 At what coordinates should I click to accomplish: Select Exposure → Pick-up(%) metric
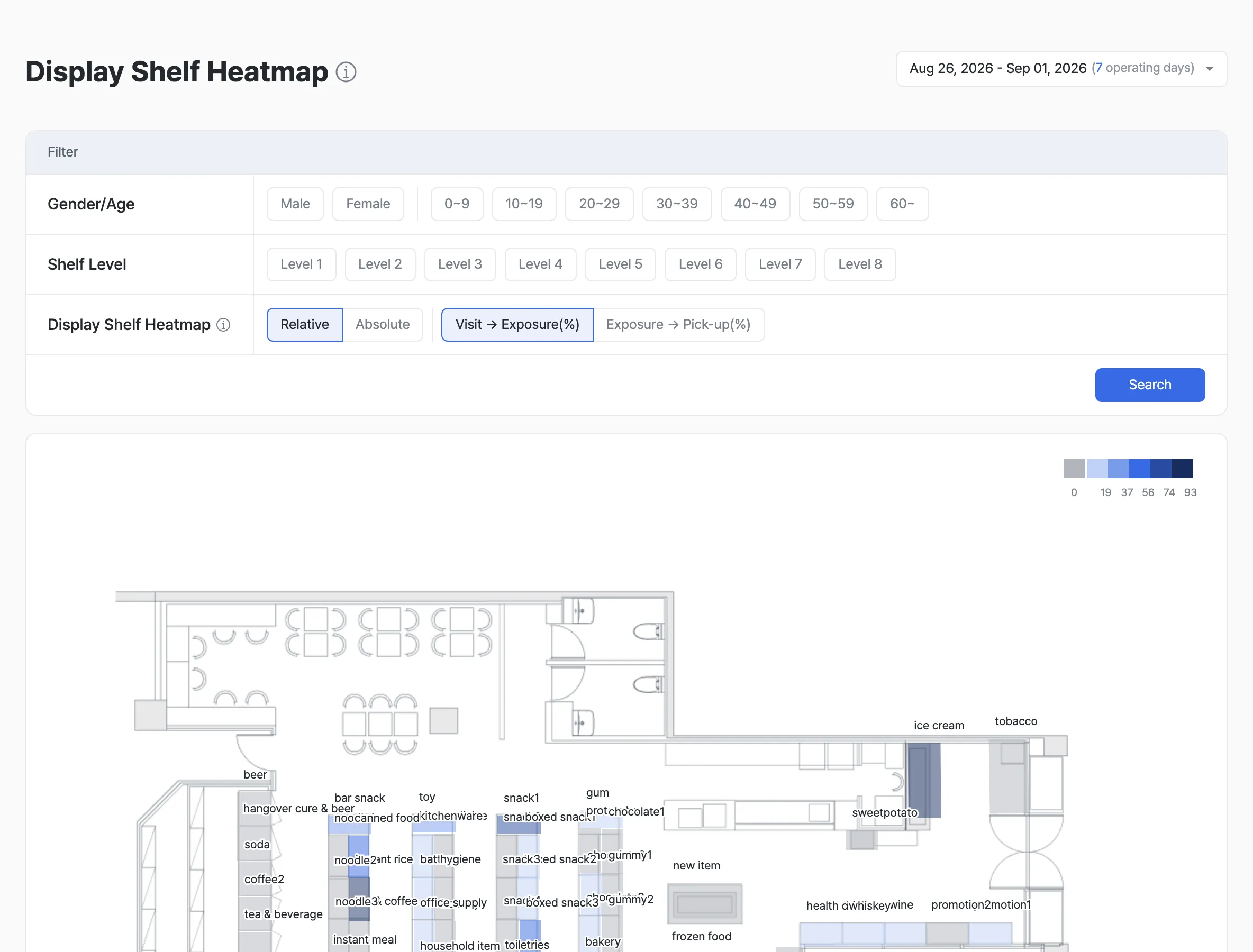tap(679, 325)
